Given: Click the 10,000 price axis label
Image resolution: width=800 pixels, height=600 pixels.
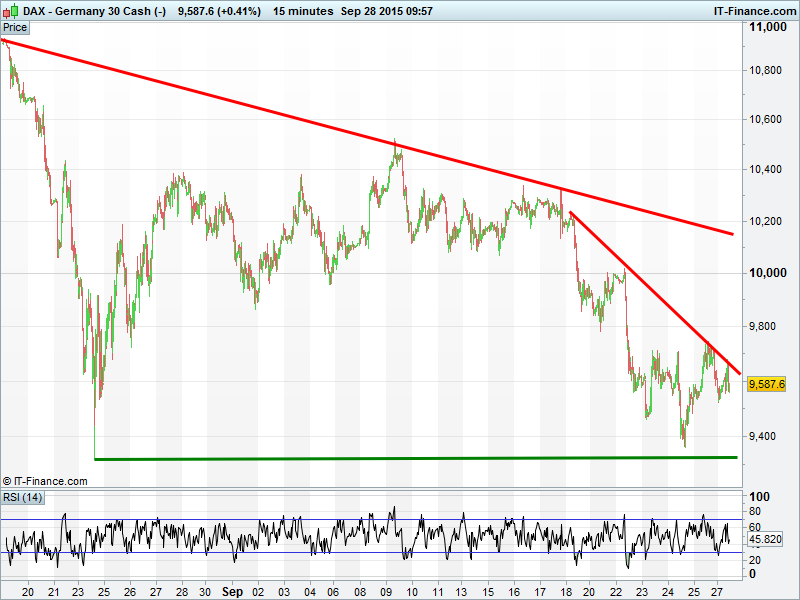Looking at the screenshot, I should [x=769, y=273].
